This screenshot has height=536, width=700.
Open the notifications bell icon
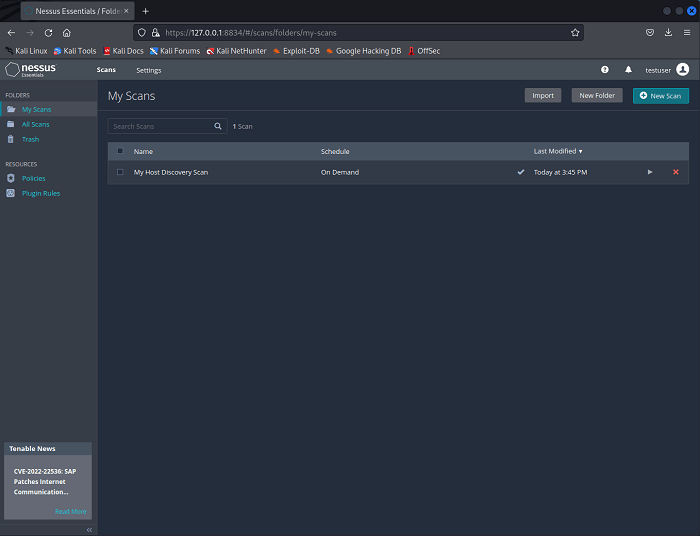[x=628, y=70]
